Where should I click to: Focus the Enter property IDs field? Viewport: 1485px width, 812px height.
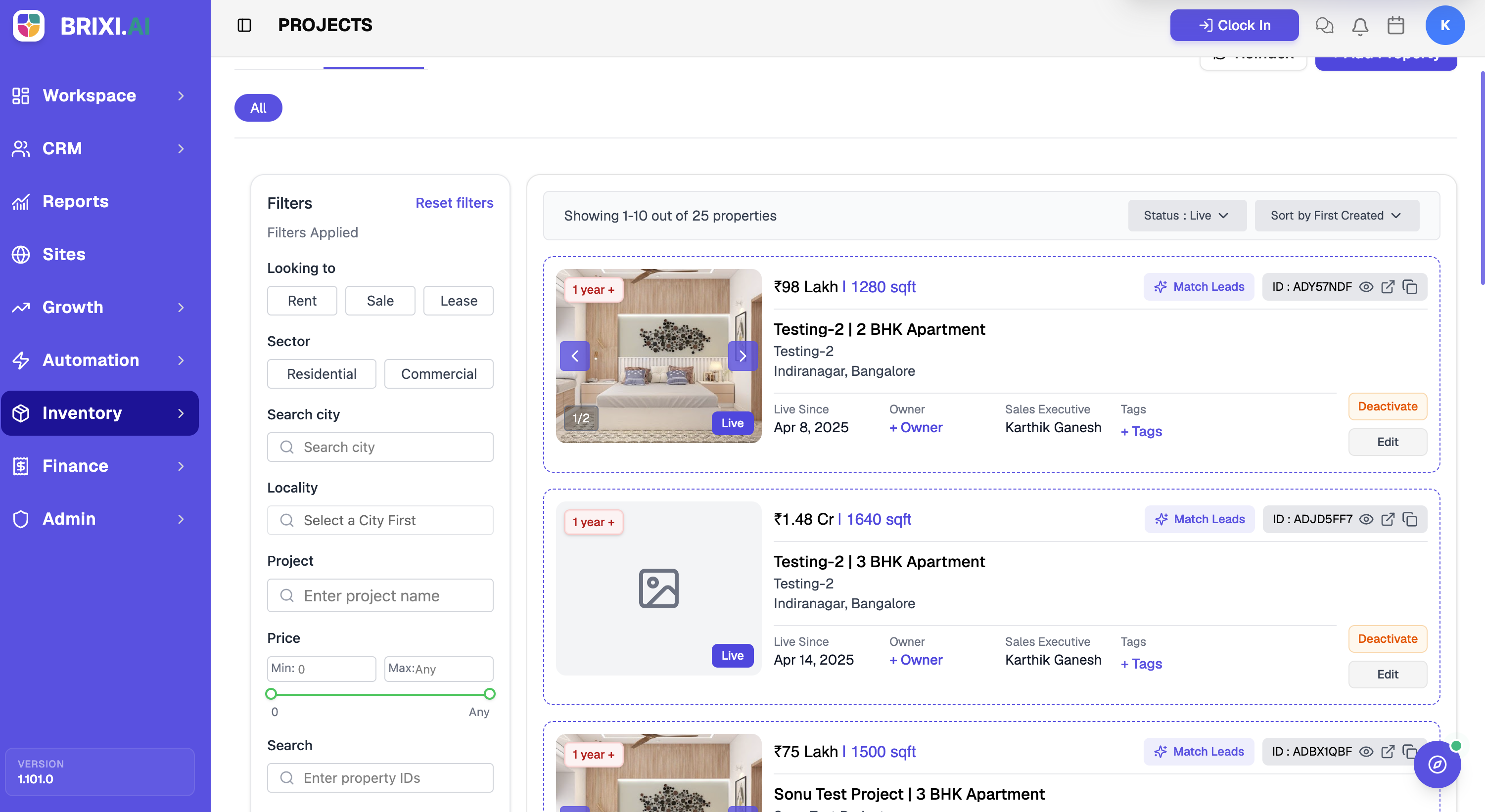380,778
